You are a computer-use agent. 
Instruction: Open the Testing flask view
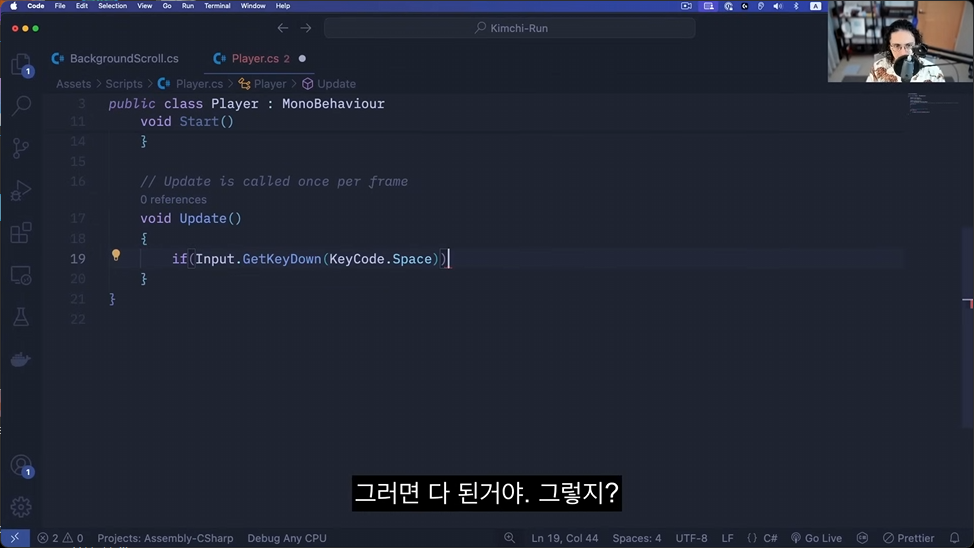point(21,317)
